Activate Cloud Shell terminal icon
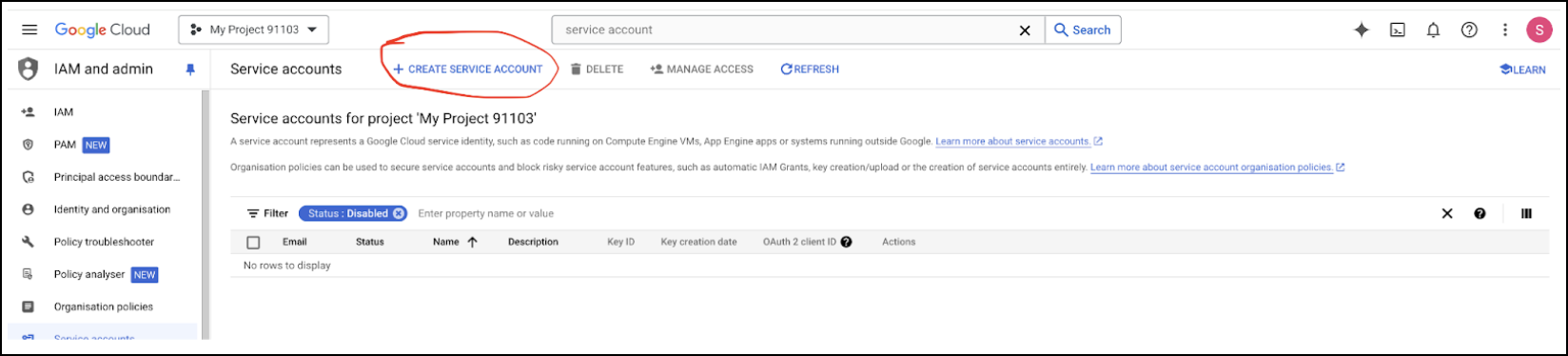Viewport: 1568px width, 356px height. point(1398,30)
